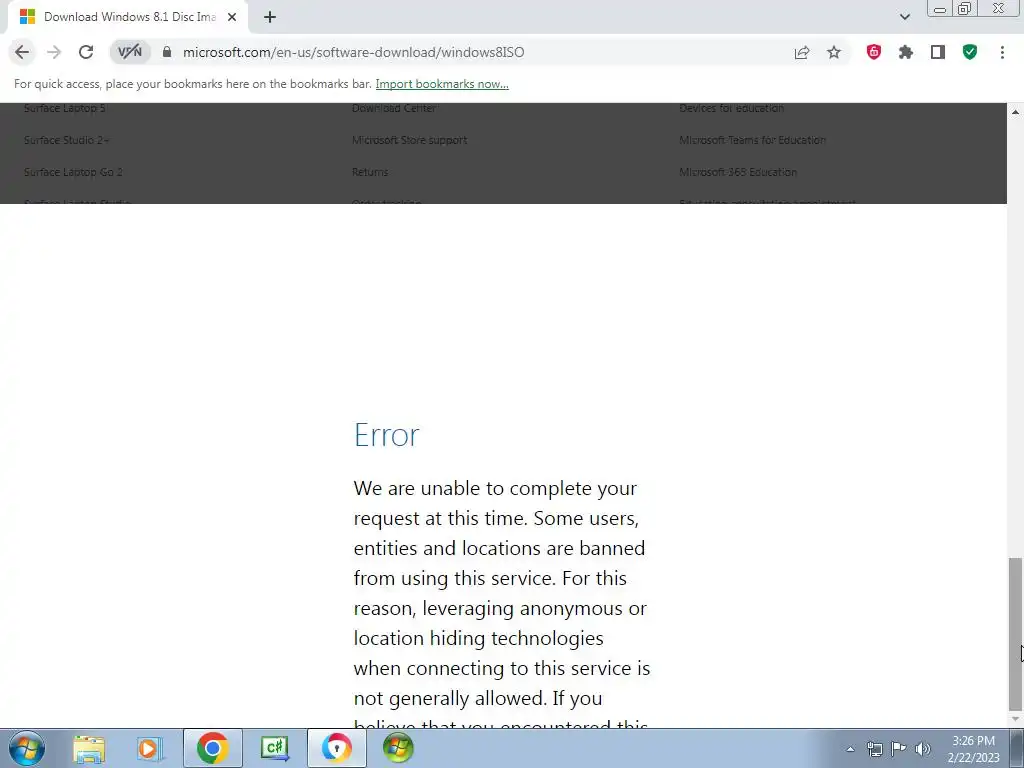This screenshot has height=768, width=1024.
Task: Open Microsoft Teams for Education link
Action: [752, 140]
